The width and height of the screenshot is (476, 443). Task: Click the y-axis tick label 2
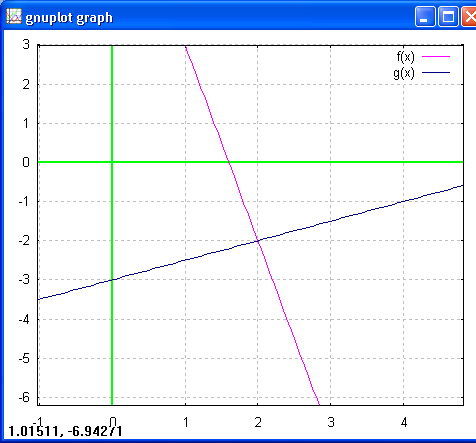point(26,84)
